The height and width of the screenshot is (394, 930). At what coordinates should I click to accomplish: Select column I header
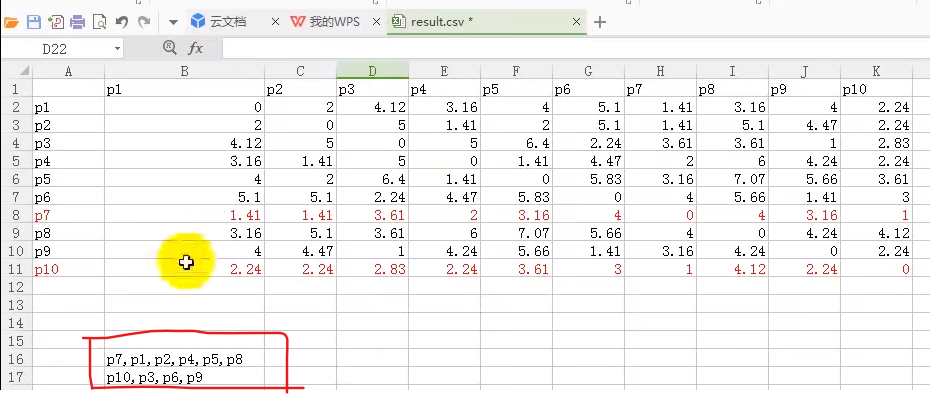(732, 71)
